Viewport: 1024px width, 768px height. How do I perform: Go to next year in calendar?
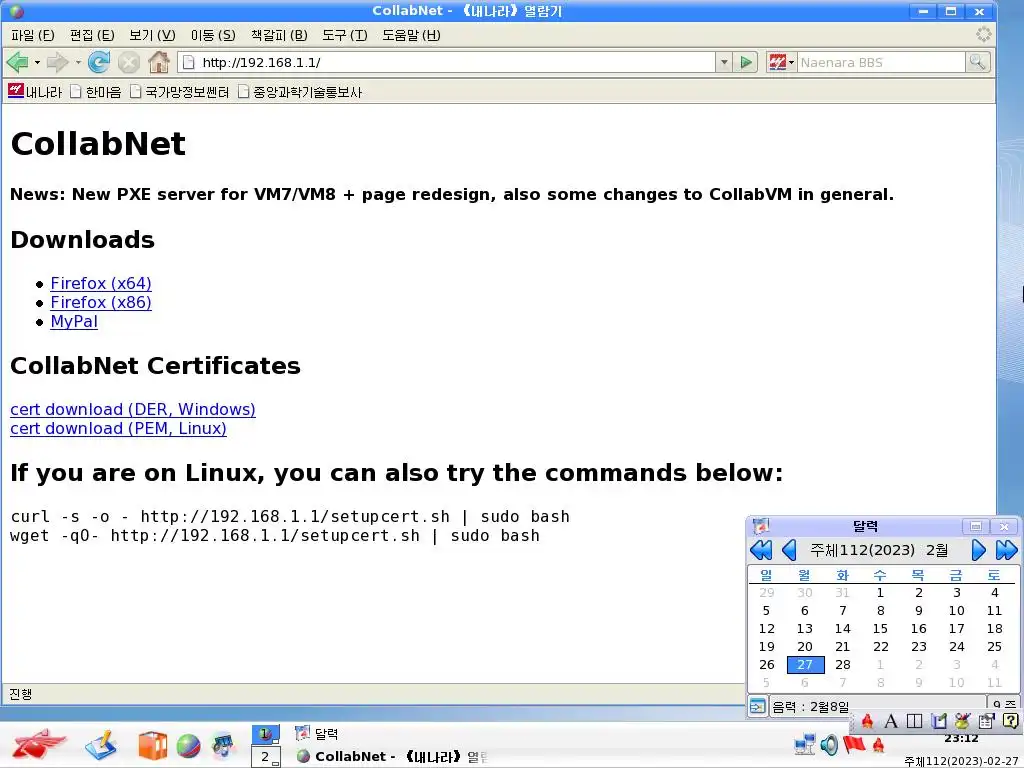point(1006,551)
